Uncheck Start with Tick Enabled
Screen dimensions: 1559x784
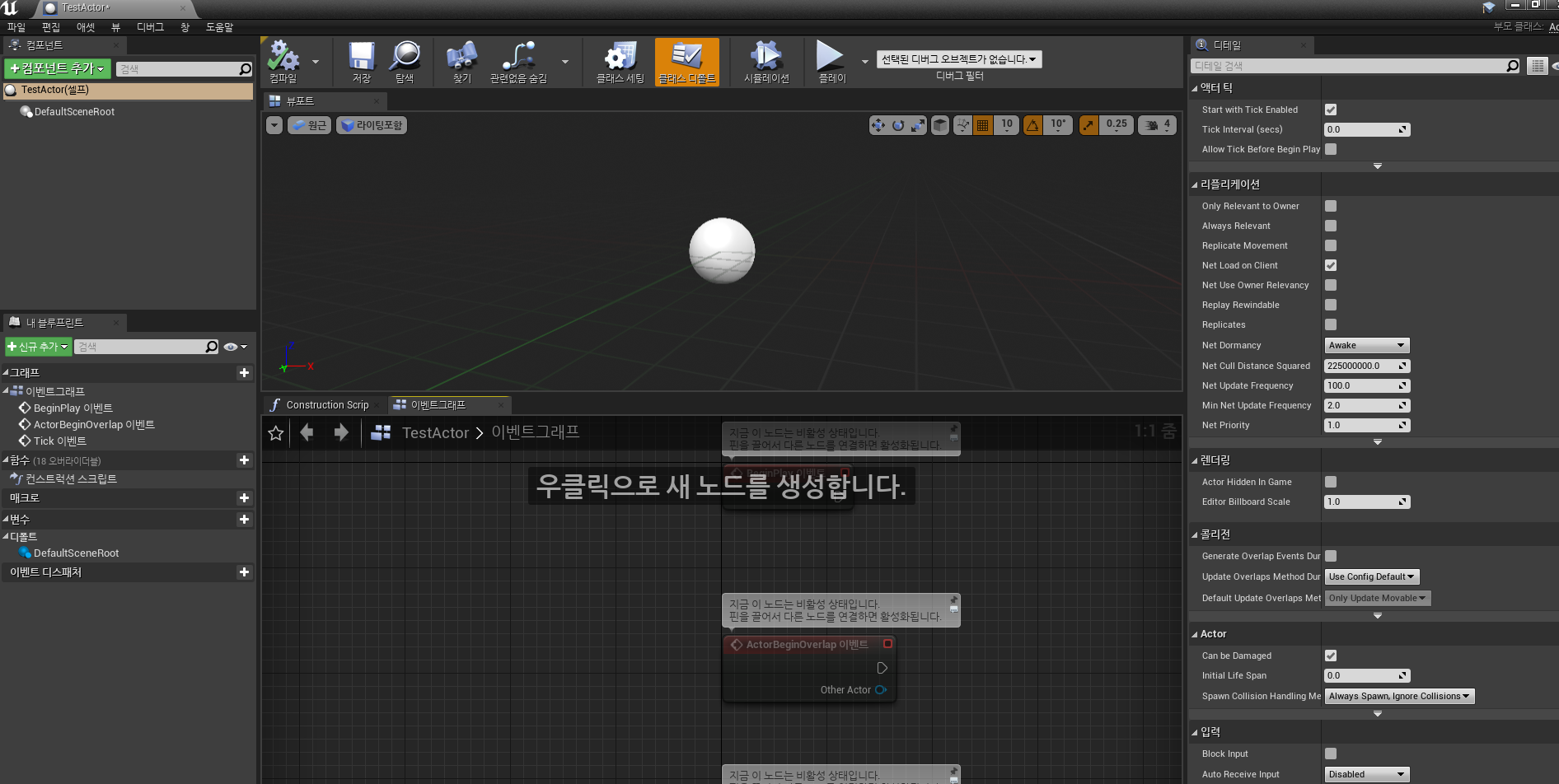point(1331,110)
